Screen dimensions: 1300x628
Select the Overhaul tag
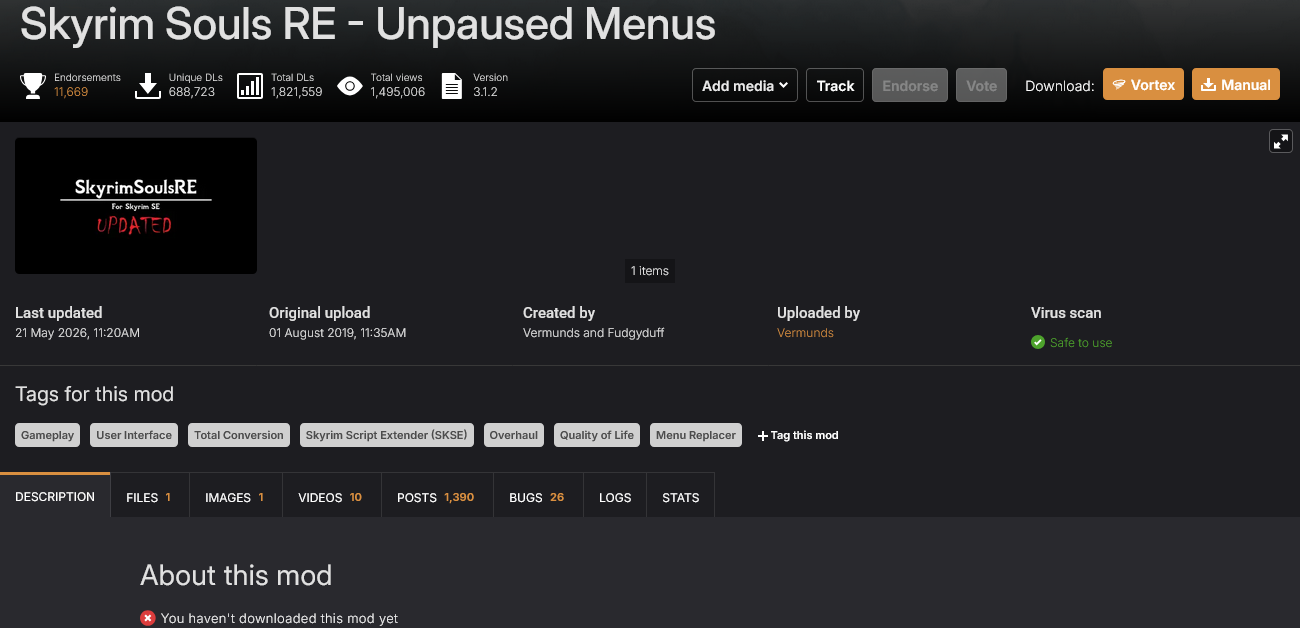513,435
